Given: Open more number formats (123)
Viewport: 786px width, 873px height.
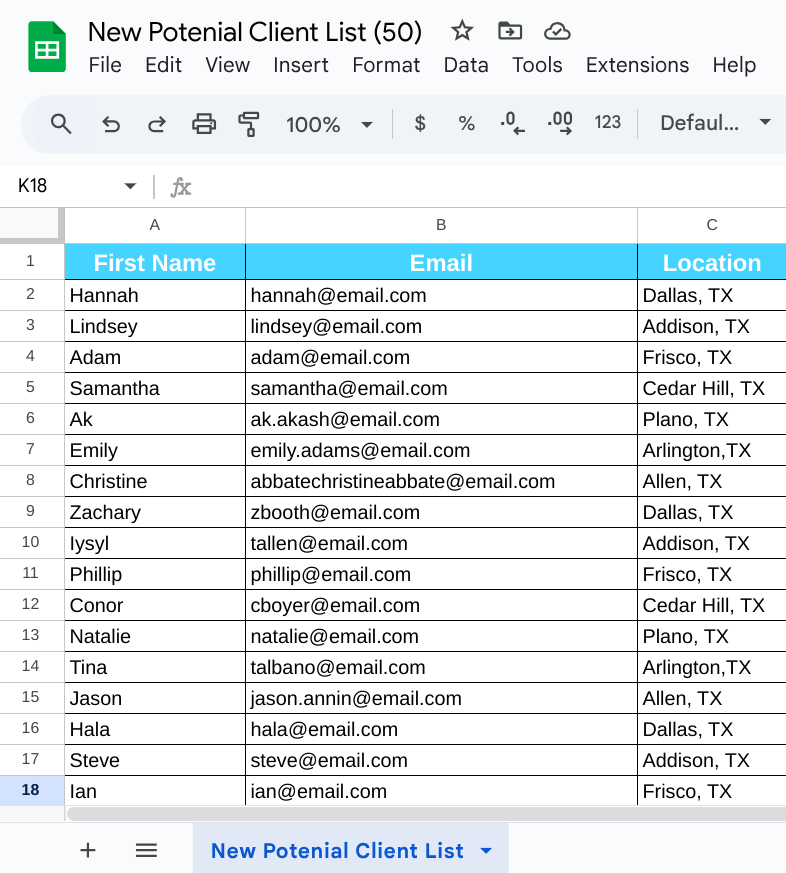Looking at the screenshot, I should coord(607,122).
